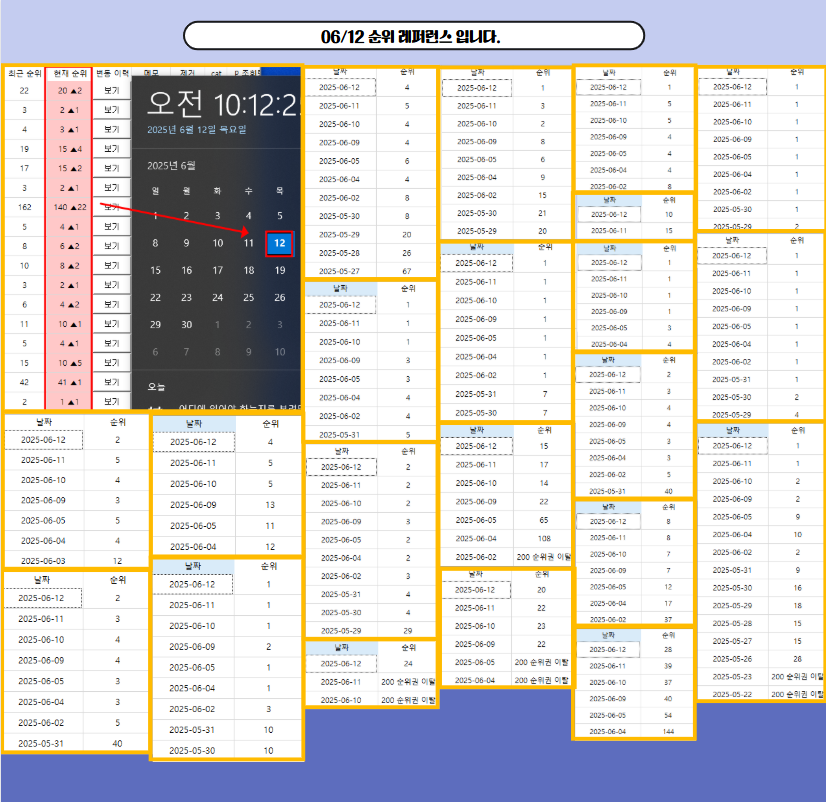This screenshot has height=802, width=826.
Task: Select date 29 in the calendar
Action: pyautogui.click(x=155, y=325)
